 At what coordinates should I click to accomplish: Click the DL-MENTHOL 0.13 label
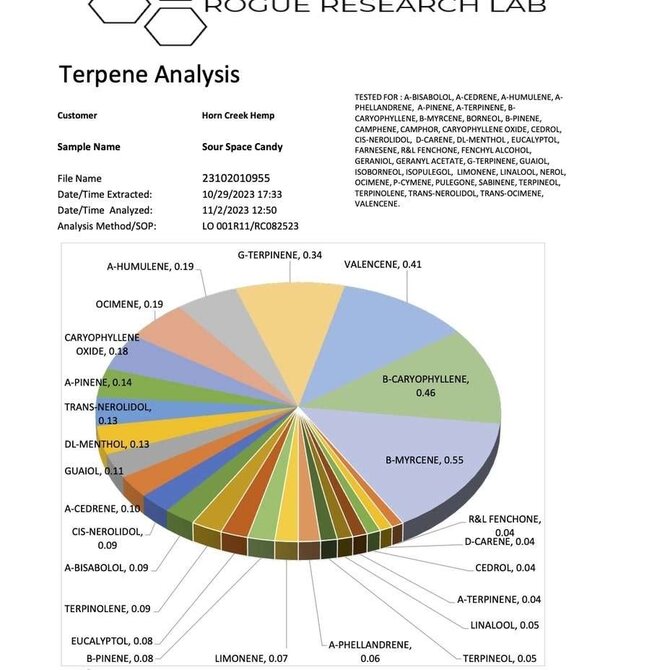107,444
